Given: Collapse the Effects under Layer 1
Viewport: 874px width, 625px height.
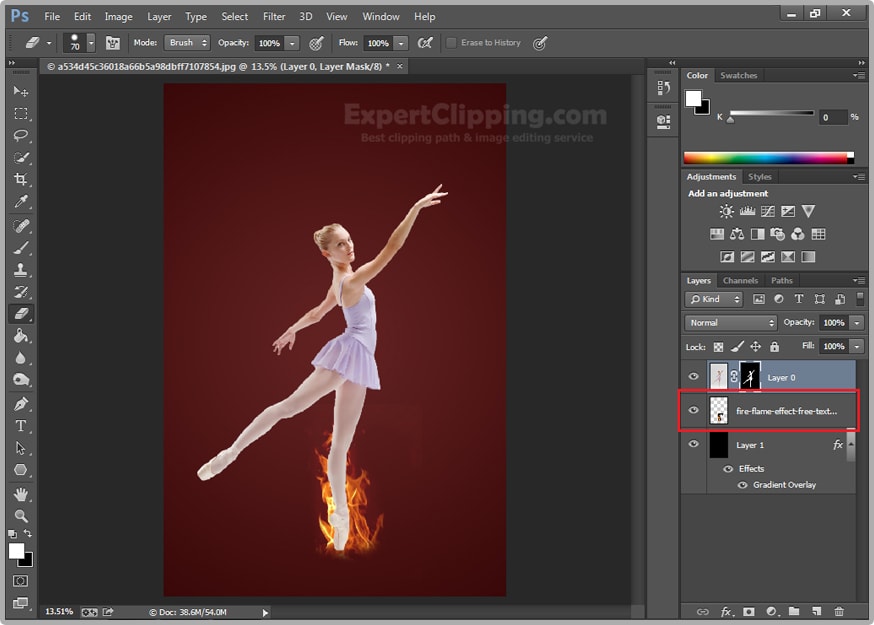Looking at the screenshot, I should coord(851,445).
